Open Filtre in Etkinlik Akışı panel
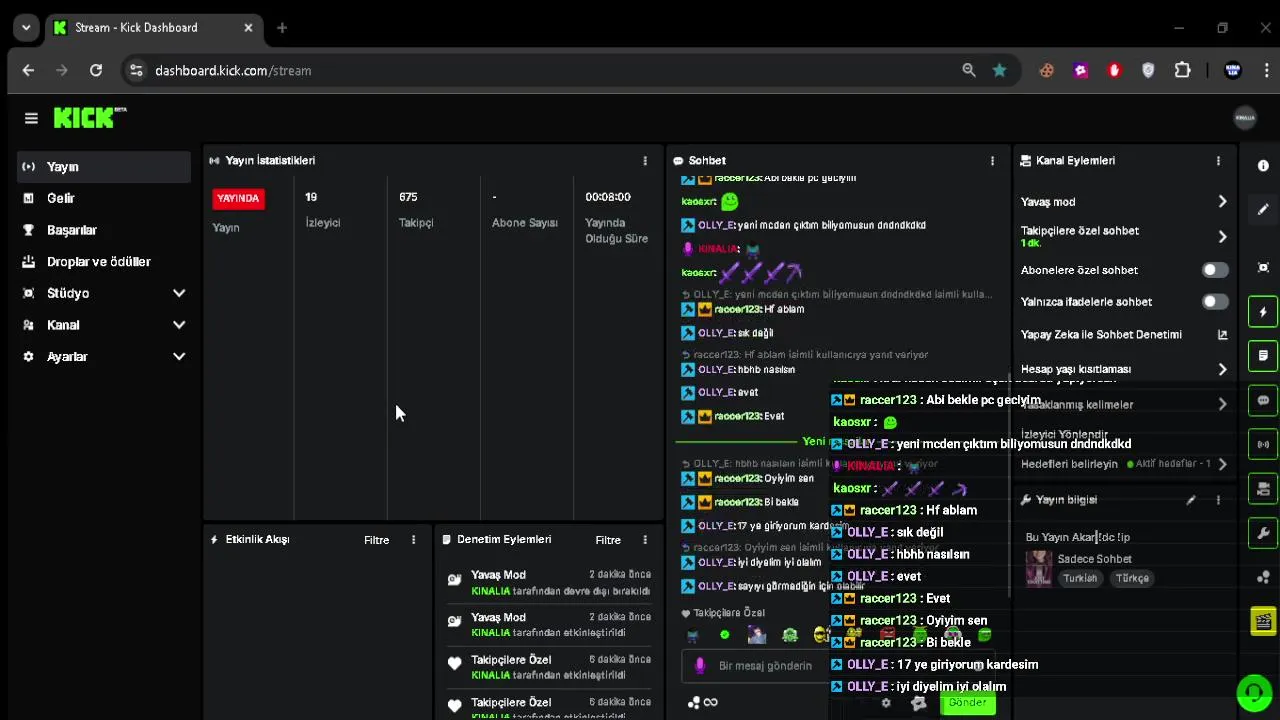 [x=376, y=540]
